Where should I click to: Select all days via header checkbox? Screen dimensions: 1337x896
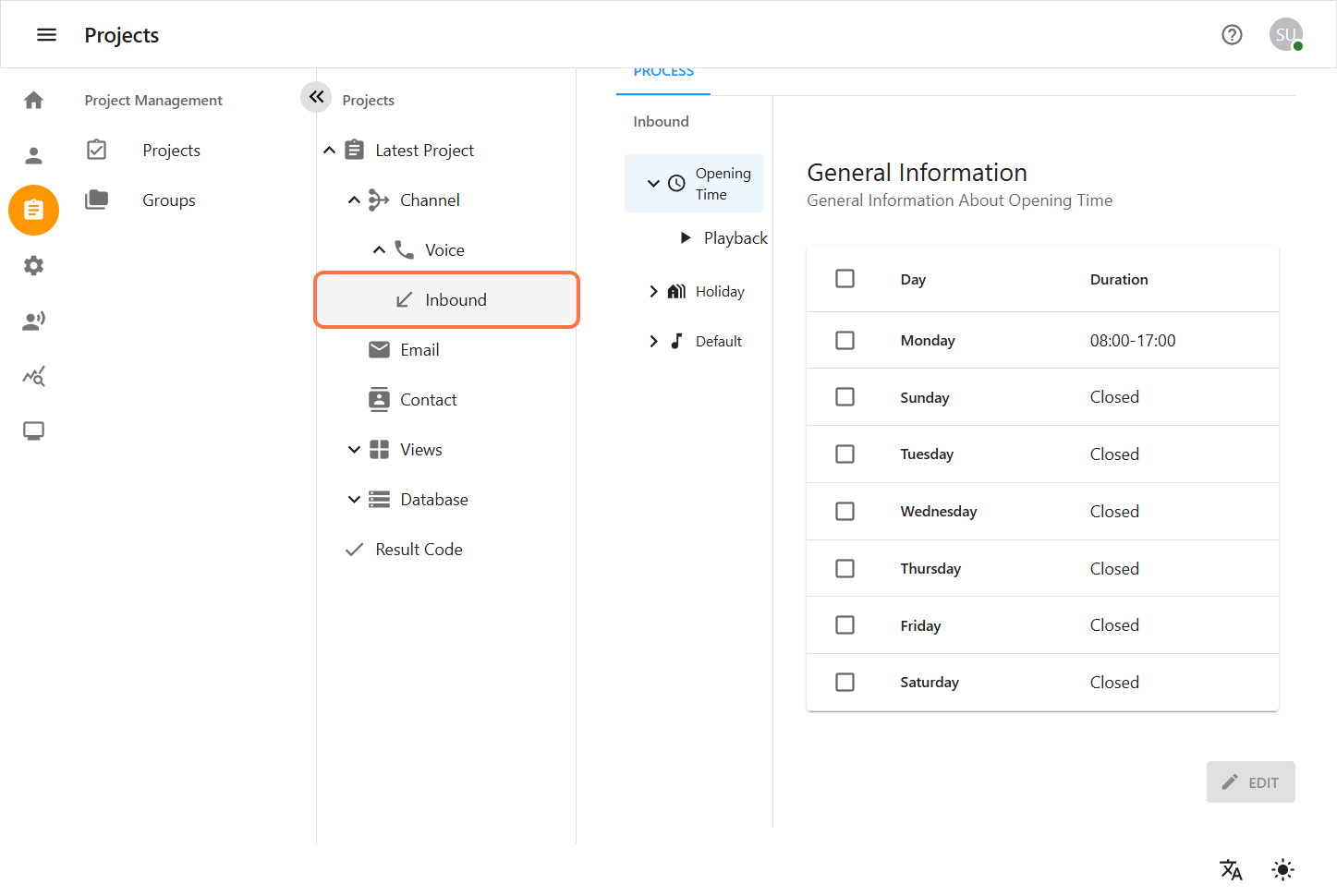(845, 279)
